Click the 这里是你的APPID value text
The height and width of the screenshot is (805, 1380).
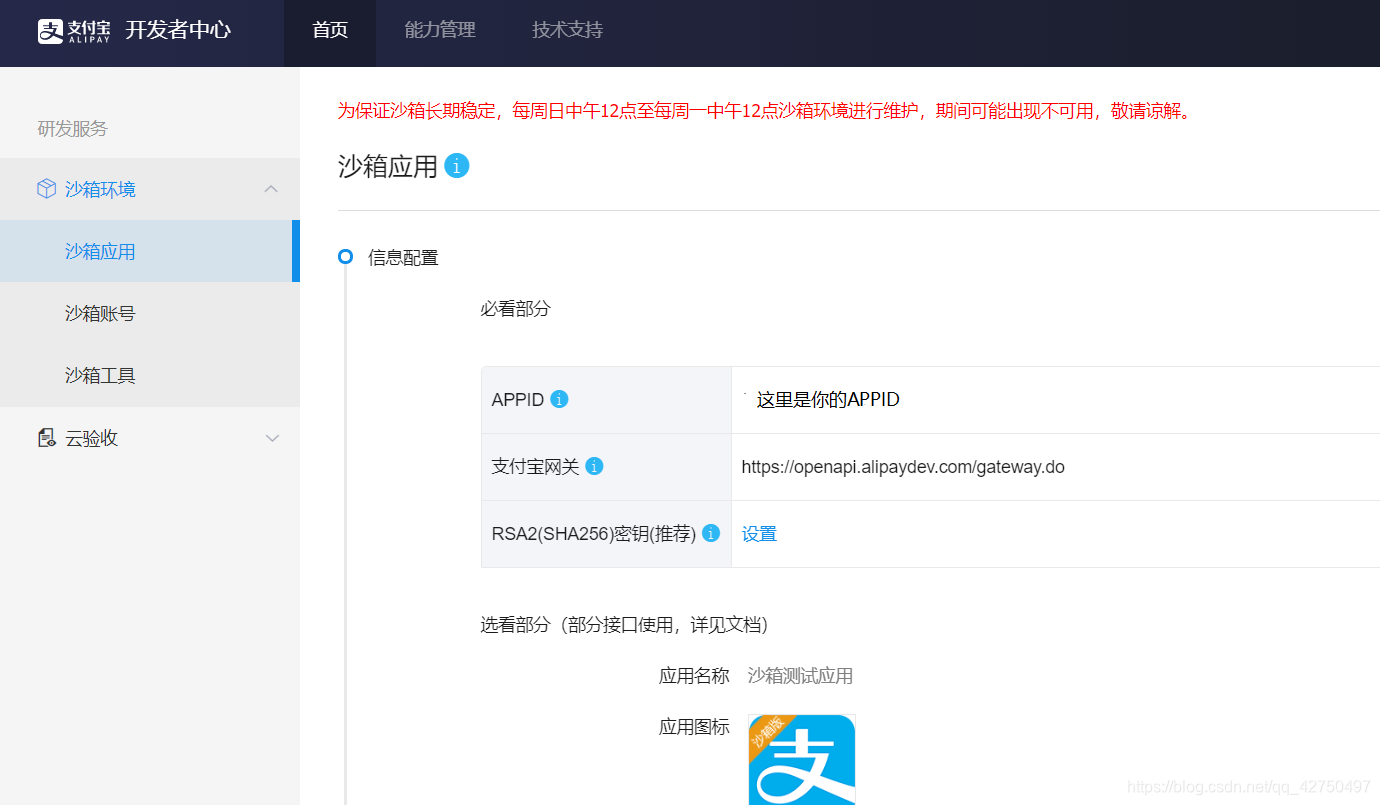pos(828,400)
